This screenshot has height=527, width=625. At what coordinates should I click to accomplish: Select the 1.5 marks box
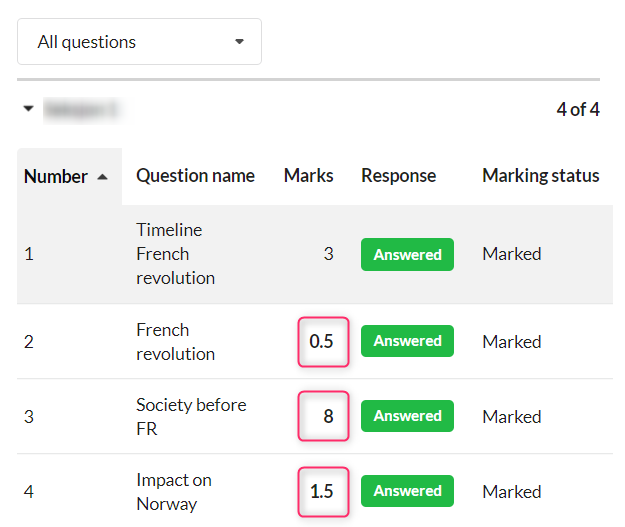(323, 492)
